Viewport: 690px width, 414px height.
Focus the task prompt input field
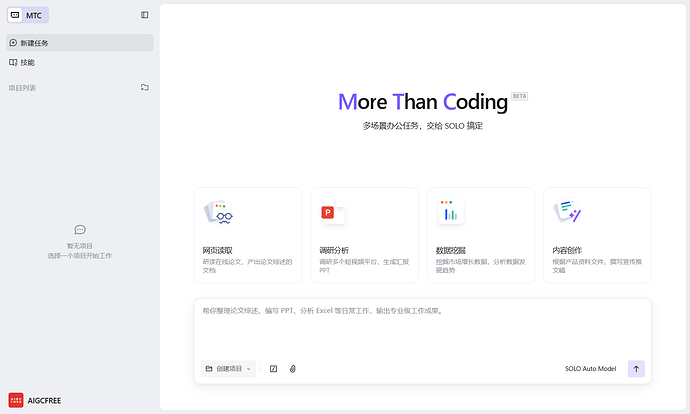[x=422, y=328]
